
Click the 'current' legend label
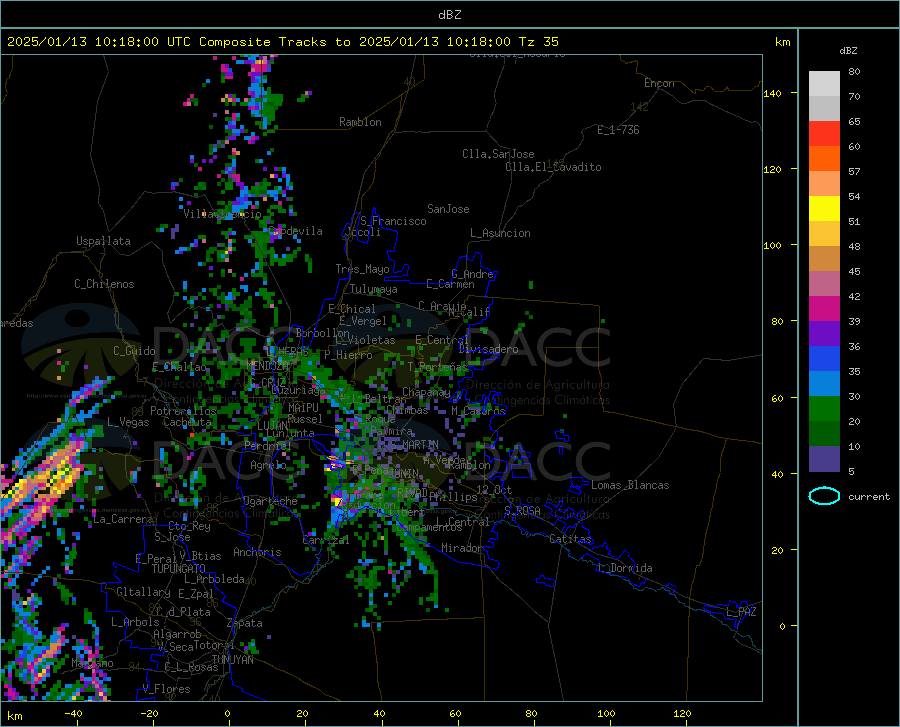coord(869,497)
